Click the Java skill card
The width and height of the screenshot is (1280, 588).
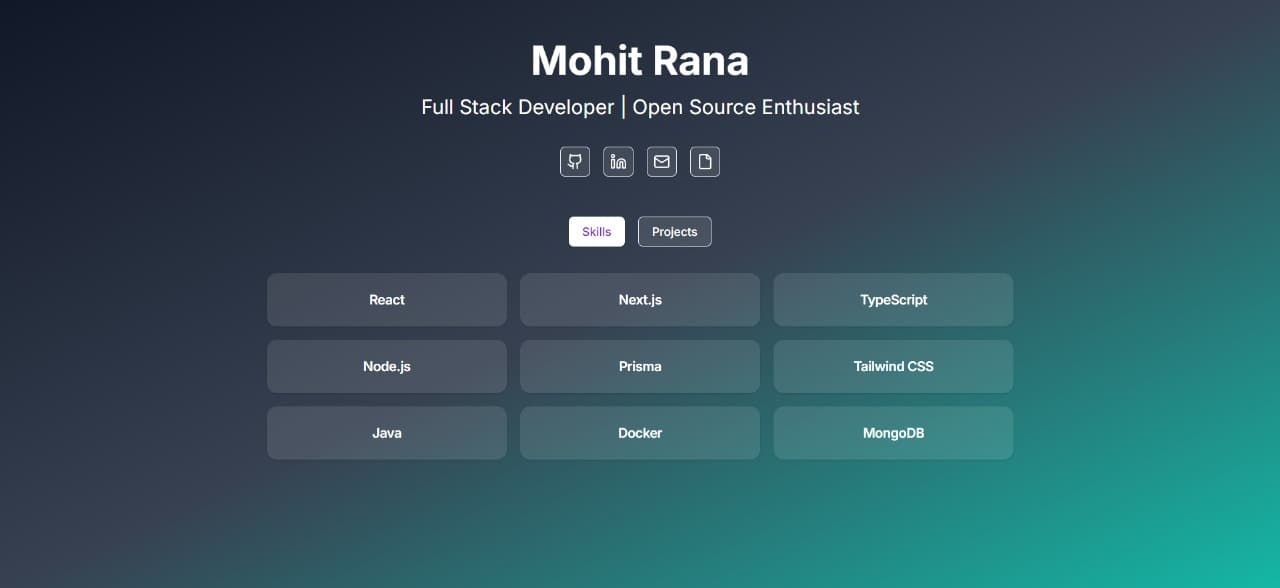tap(387, 433)
